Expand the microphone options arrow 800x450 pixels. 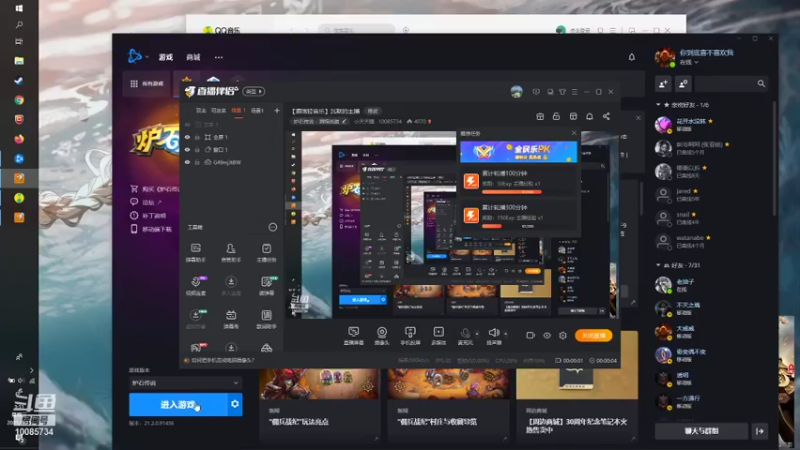pos(477,334)
